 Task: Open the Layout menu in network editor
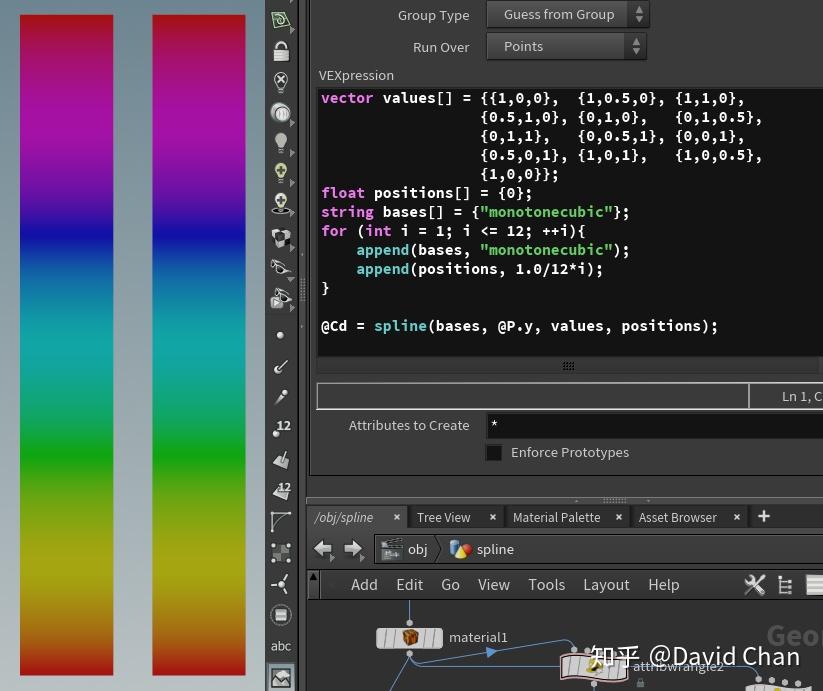[x=606, y=585]
